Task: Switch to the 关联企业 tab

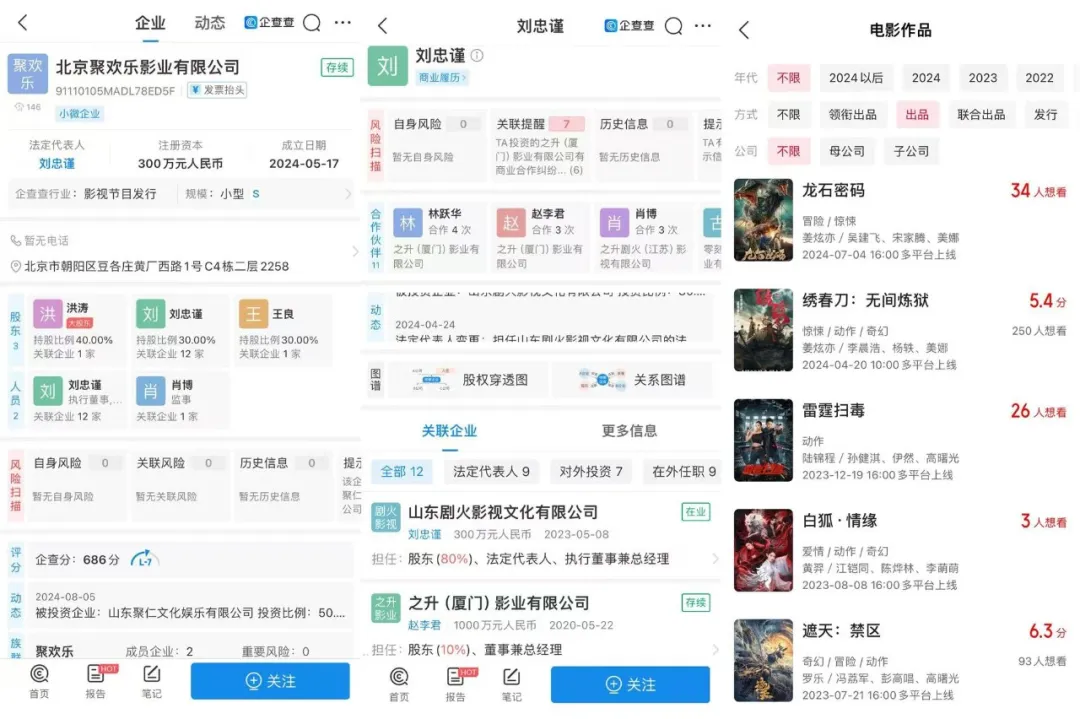Action: (x=449, y=431)
